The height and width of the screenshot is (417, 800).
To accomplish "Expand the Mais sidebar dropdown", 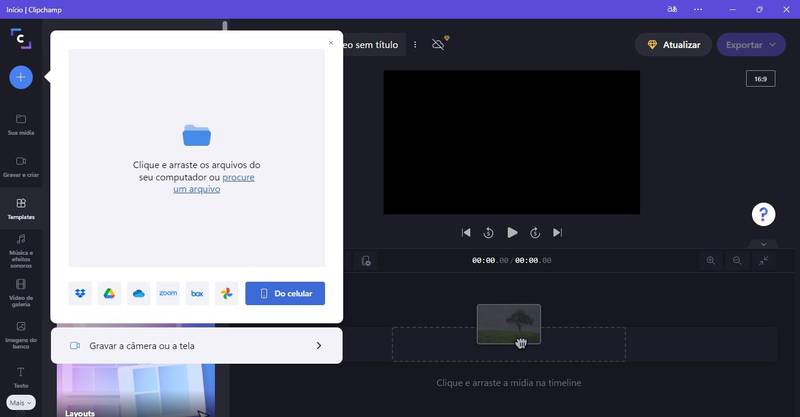I will [x=21, y=403].
